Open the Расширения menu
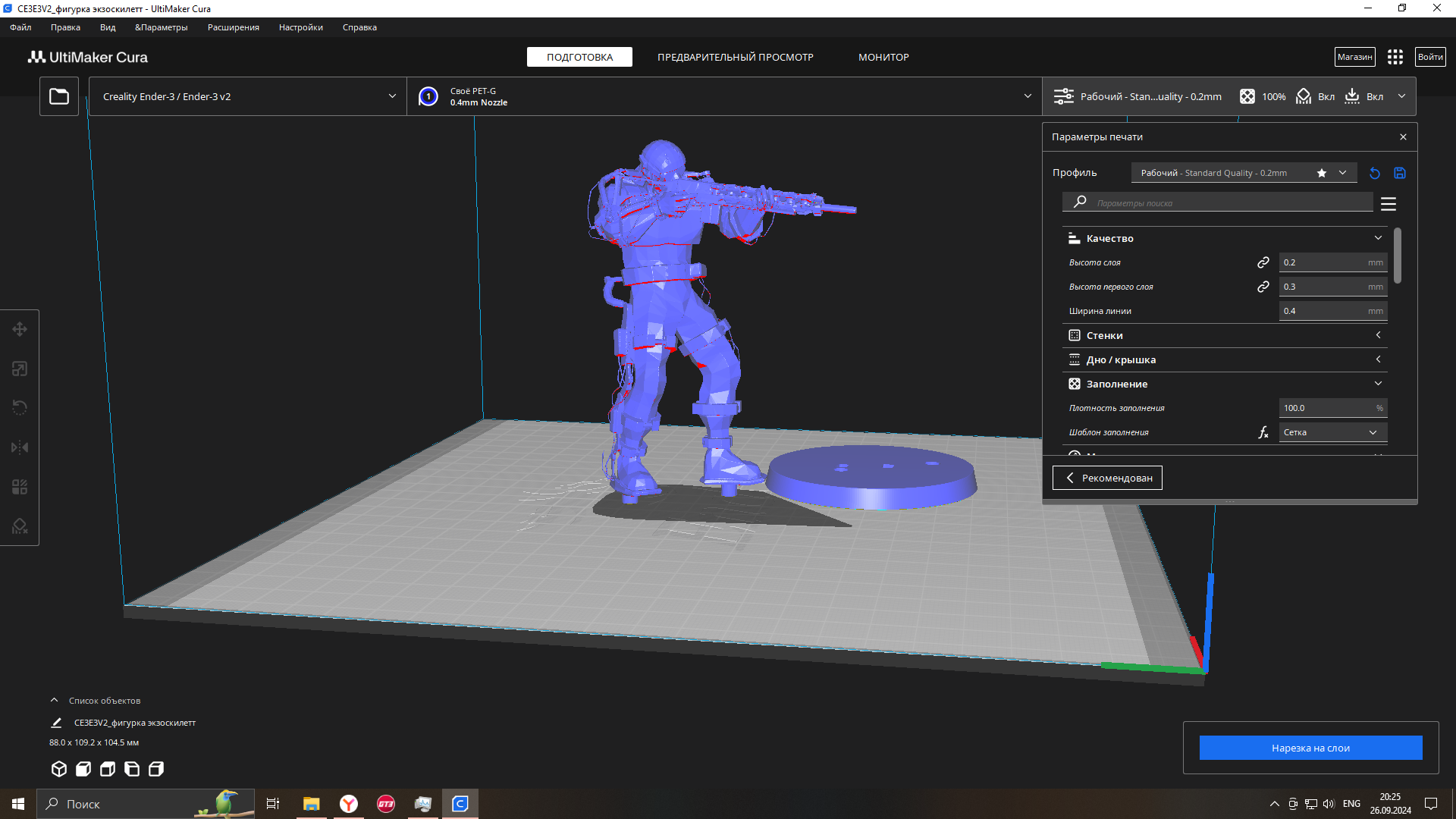 233,27
